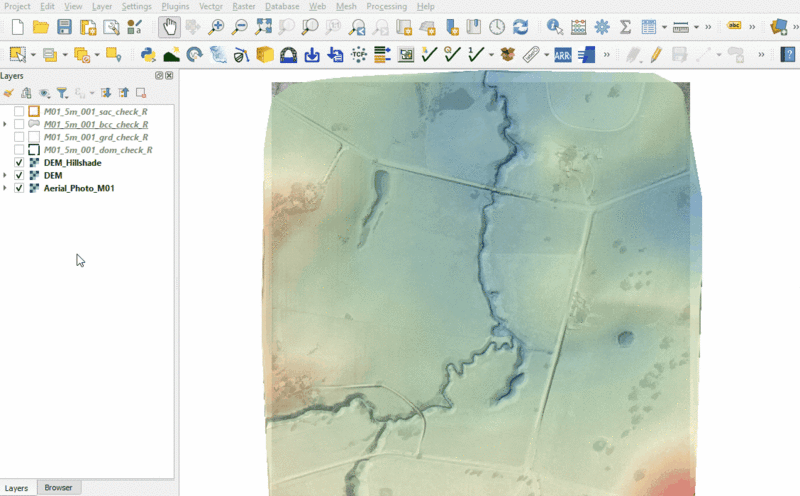Click the Filter Legend funnel icon
This screenshot has width=800, height=496.
(x=62, y=93)
